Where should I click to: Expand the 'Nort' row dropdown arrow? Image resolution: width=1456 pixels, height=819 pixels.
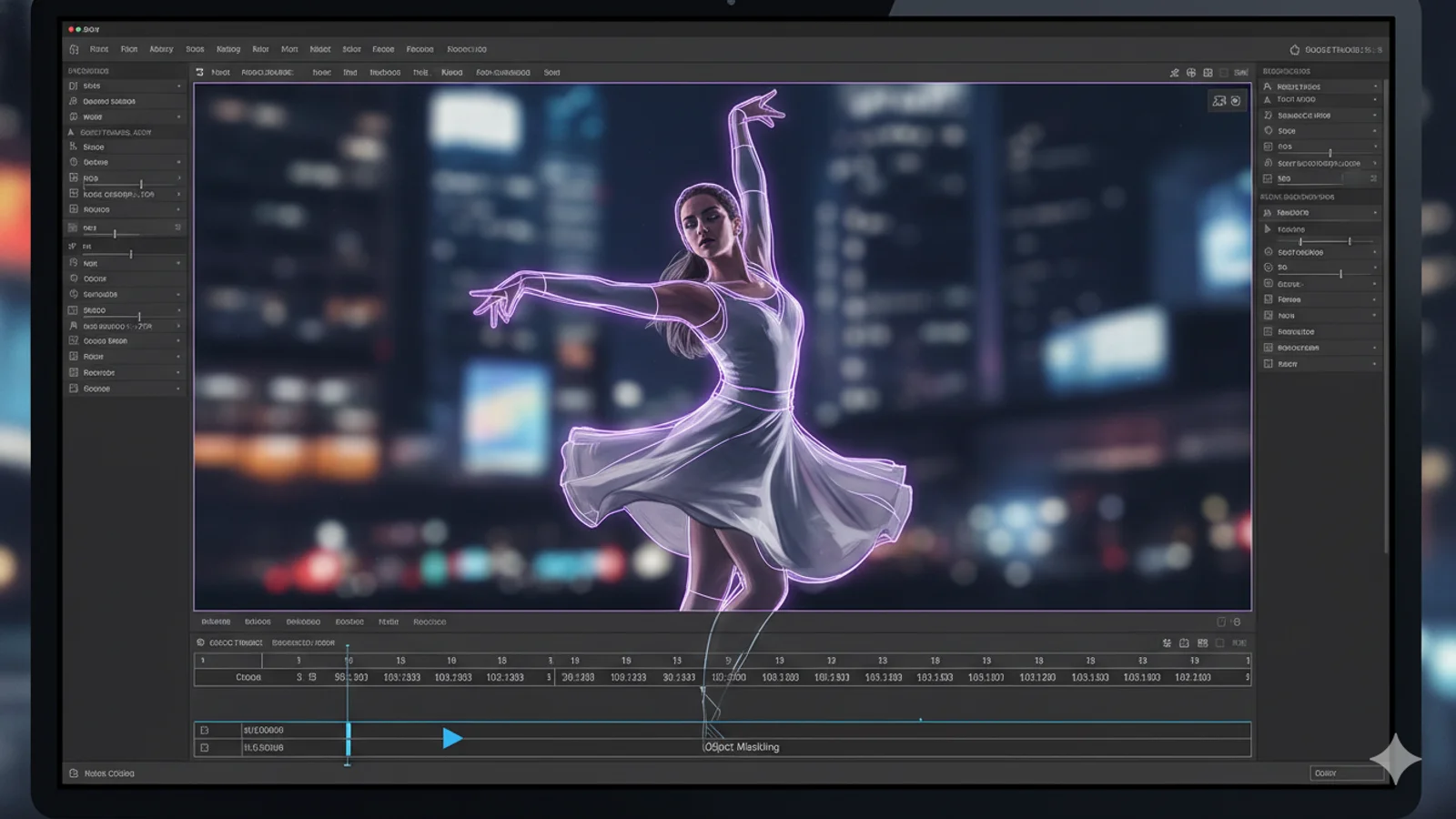point(179,263)
